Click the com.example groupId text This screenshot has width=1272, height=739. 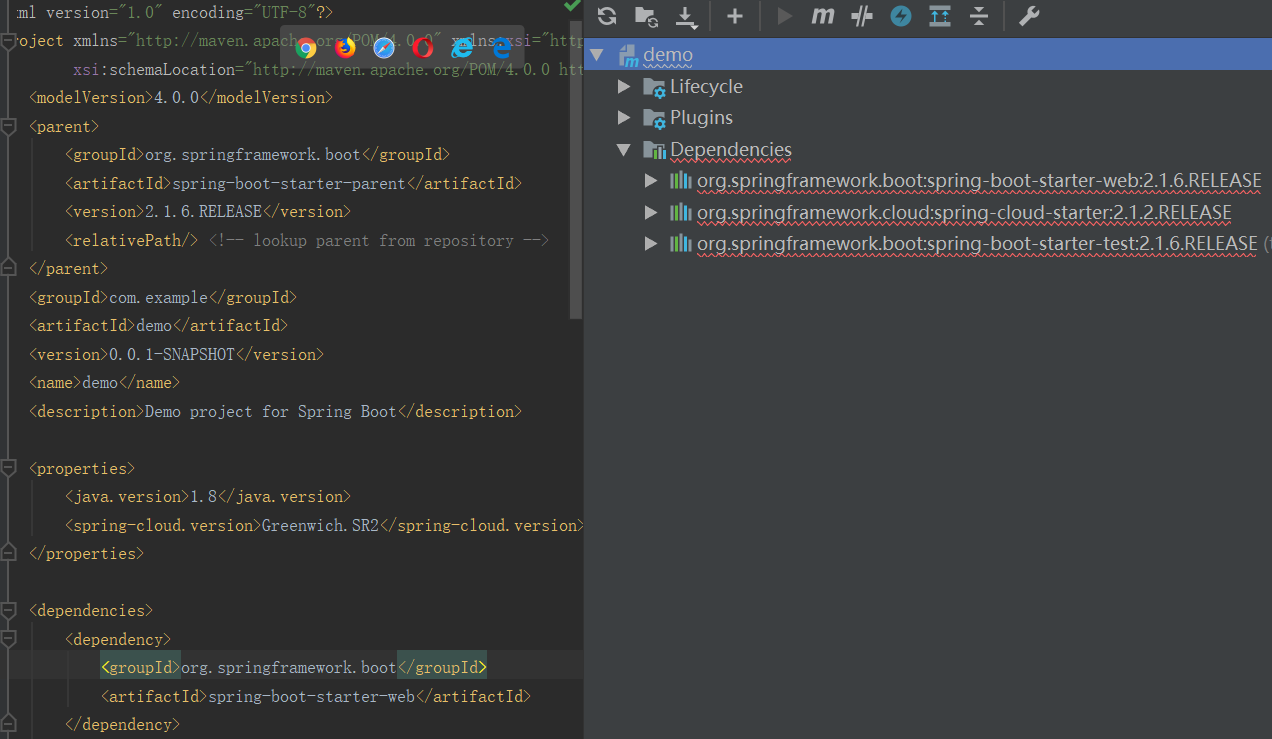[158, 298]
